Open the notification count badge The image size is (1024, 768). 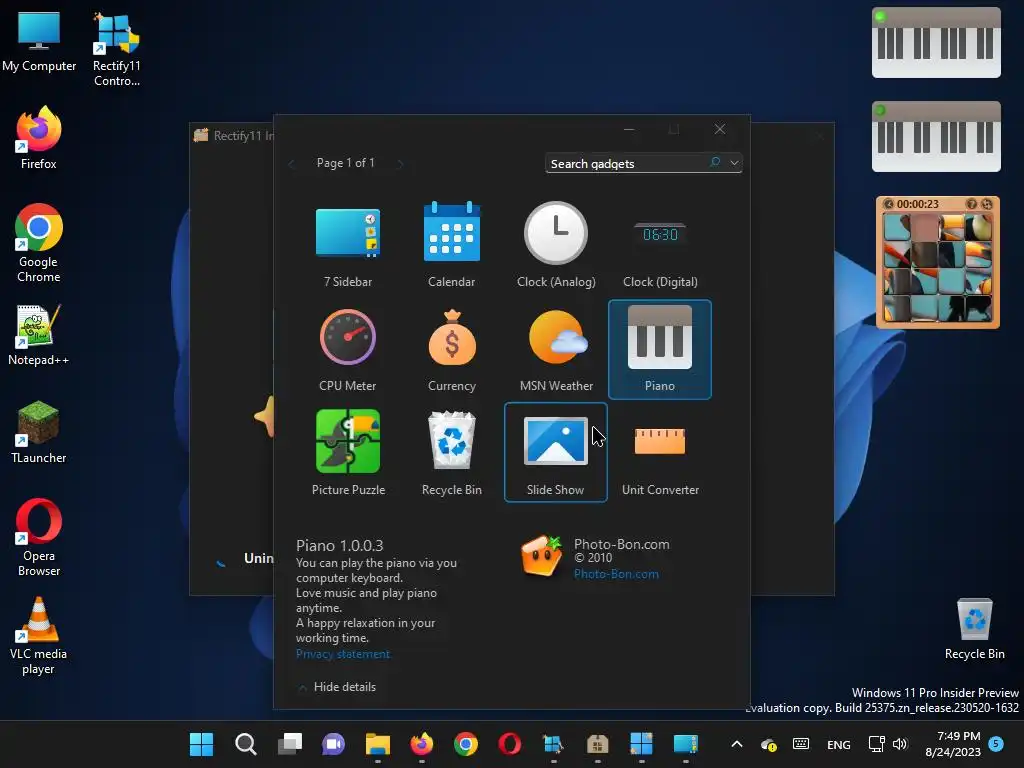tap(996, 743)
